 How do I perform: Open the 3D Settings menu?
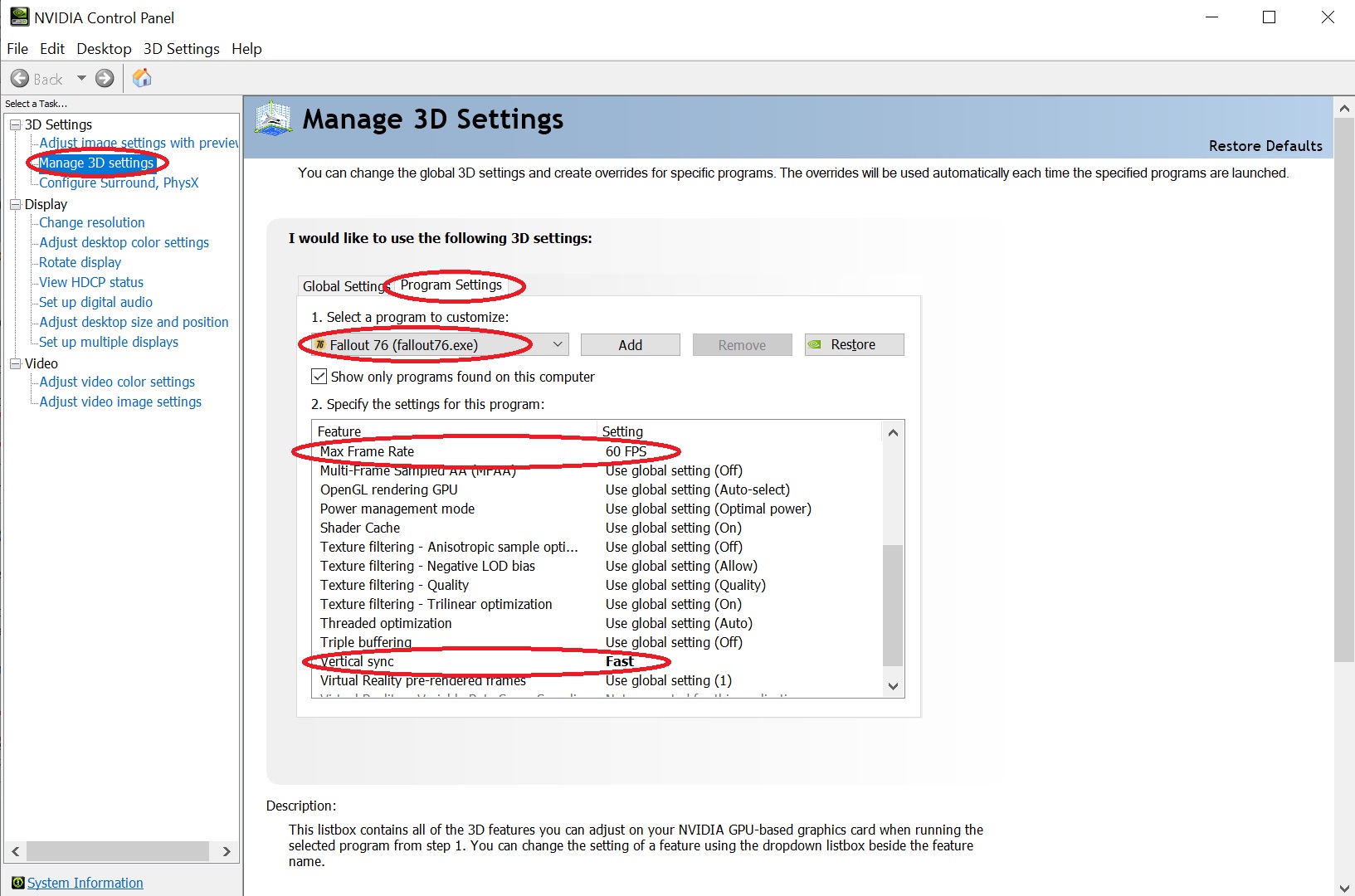[x=182, y=49]
